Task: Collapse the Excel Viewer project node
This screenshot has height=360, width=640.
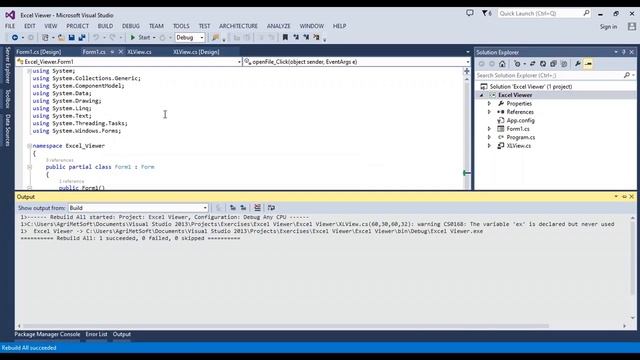Action: pyautogui.click(x=482, y=95)
